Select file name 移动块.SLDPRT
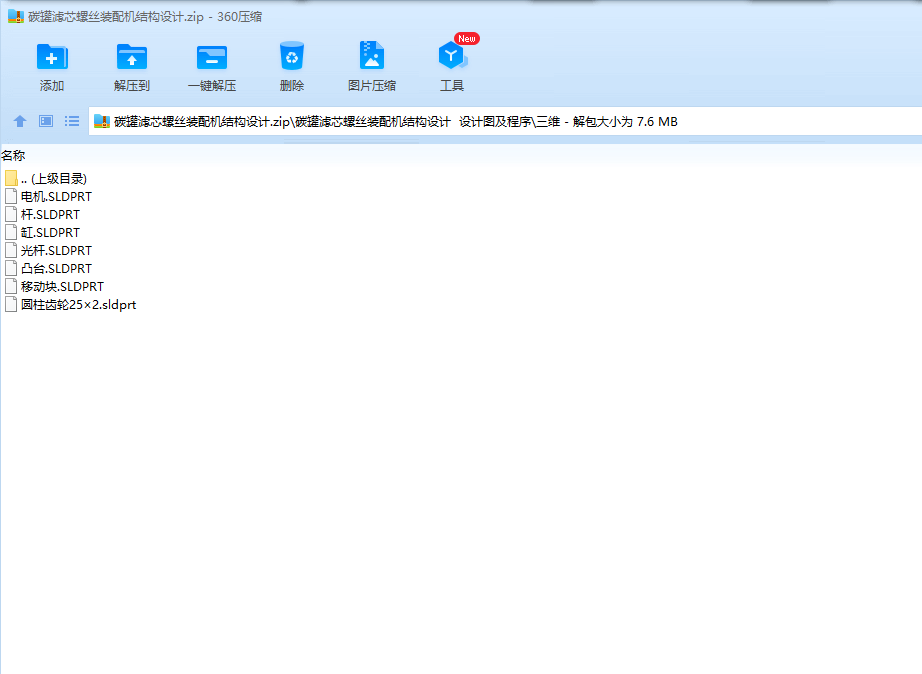This screenshot has width=922, height=674. click(62, 286)
